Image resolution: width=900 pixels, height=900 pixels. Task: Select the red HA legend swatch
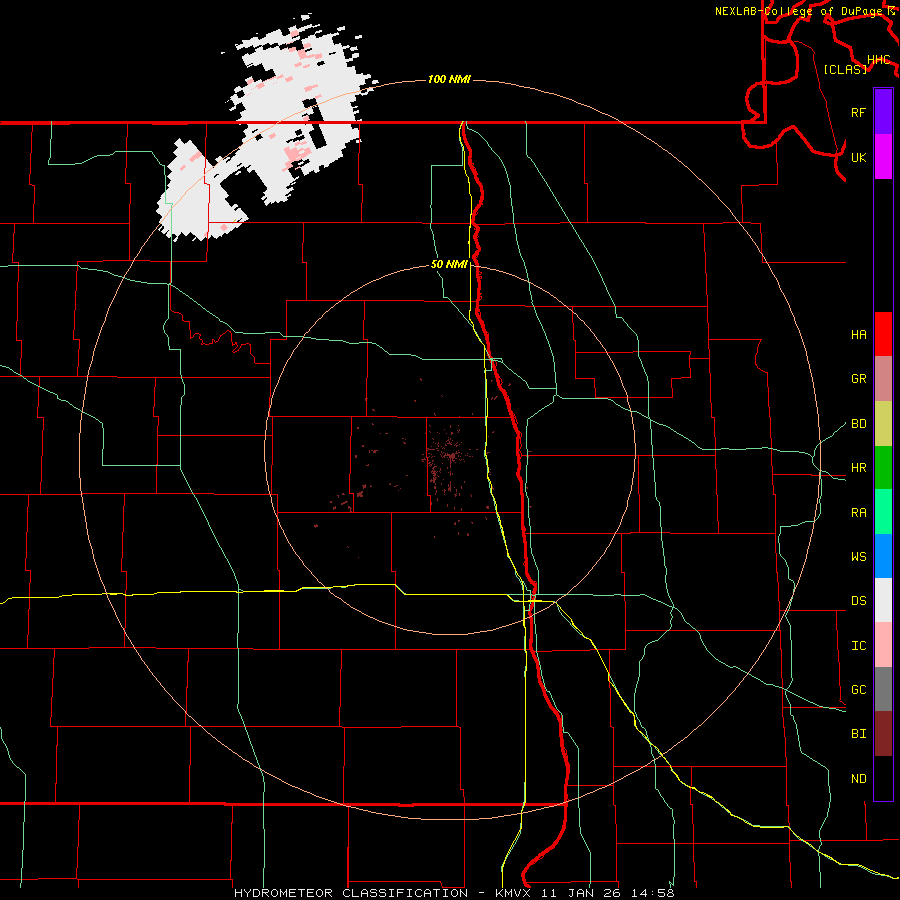(x=883, y=334)
